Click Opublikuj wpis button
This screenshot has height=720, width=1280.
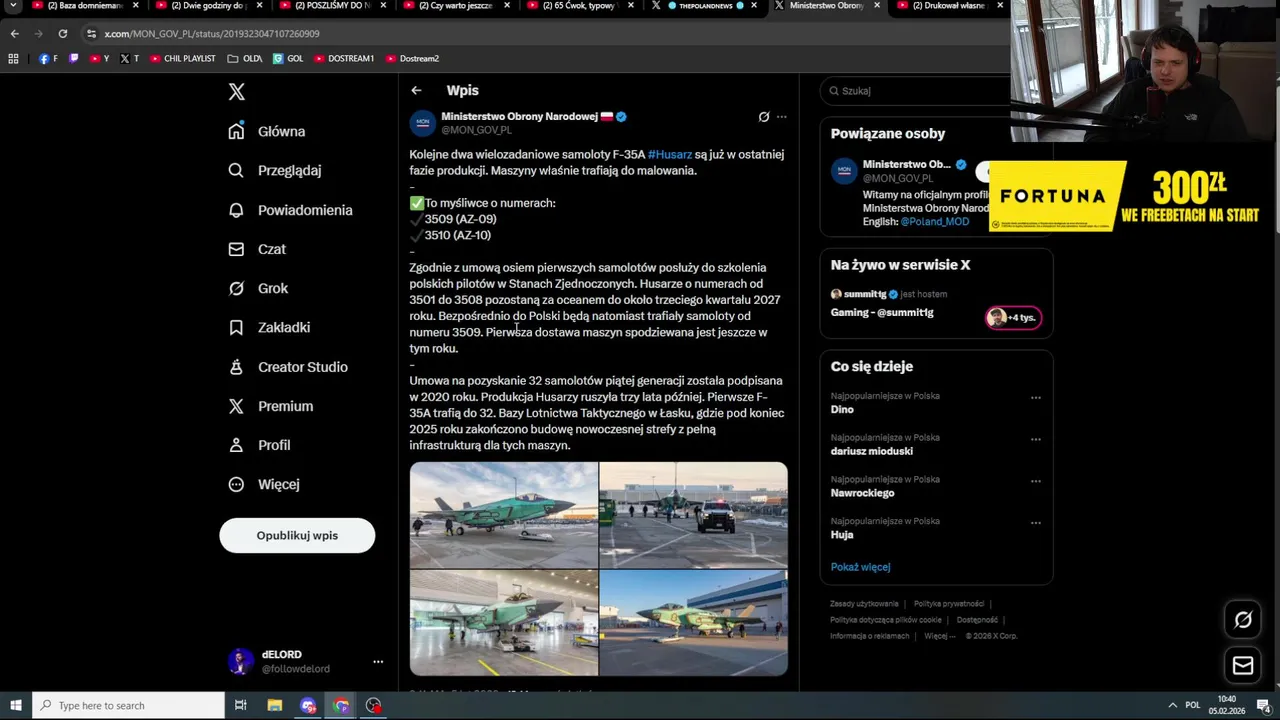click(297, 535)
